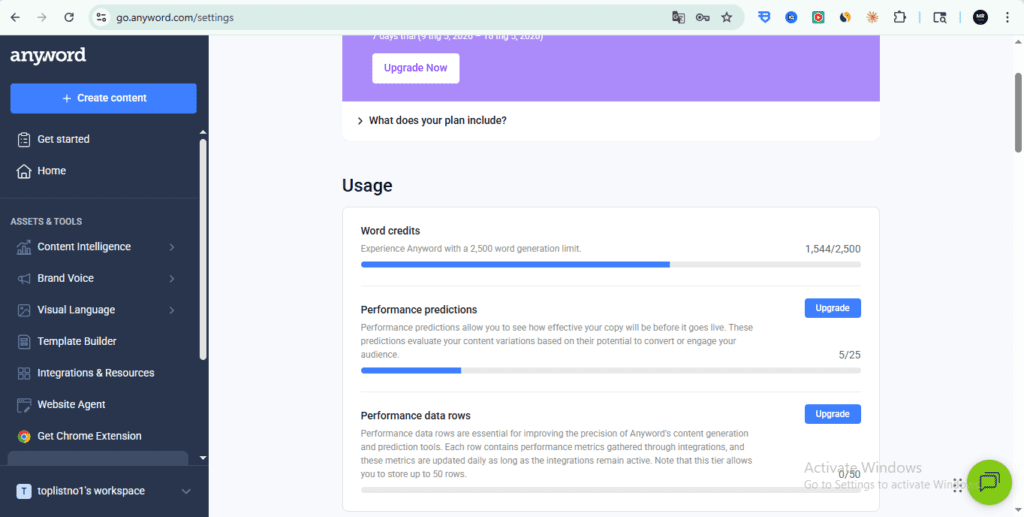Click the Template Builder icon

click(x=24, y=341)
